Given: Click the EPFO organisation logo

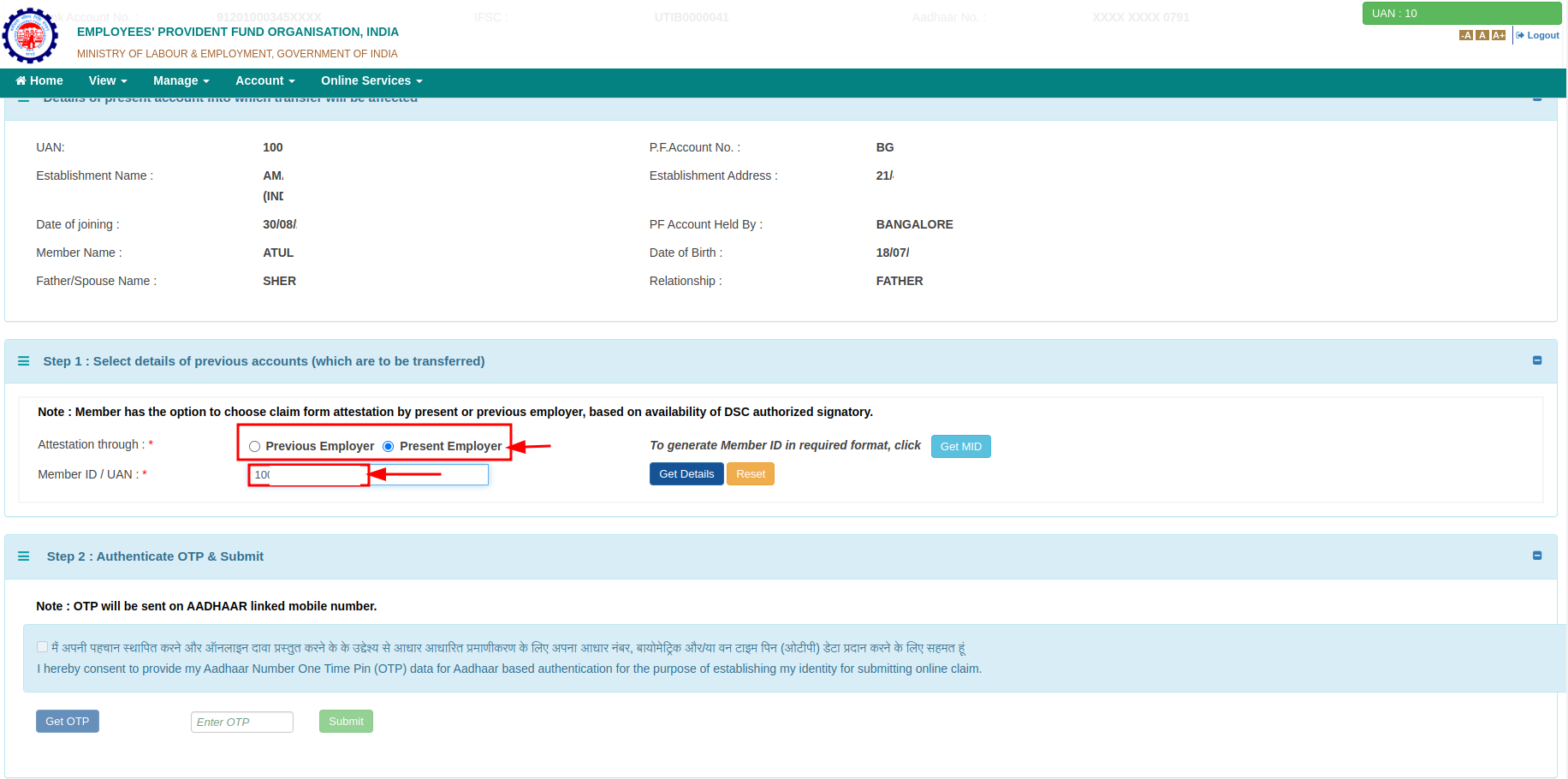Looking at the screenshot, I should pos(30,36).
